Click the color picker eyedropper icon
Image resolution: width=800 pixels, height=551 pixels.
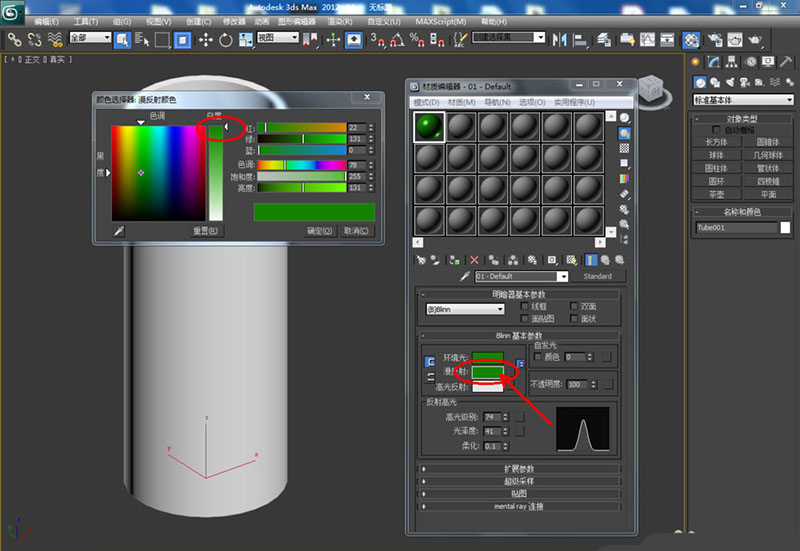(118, 230)
